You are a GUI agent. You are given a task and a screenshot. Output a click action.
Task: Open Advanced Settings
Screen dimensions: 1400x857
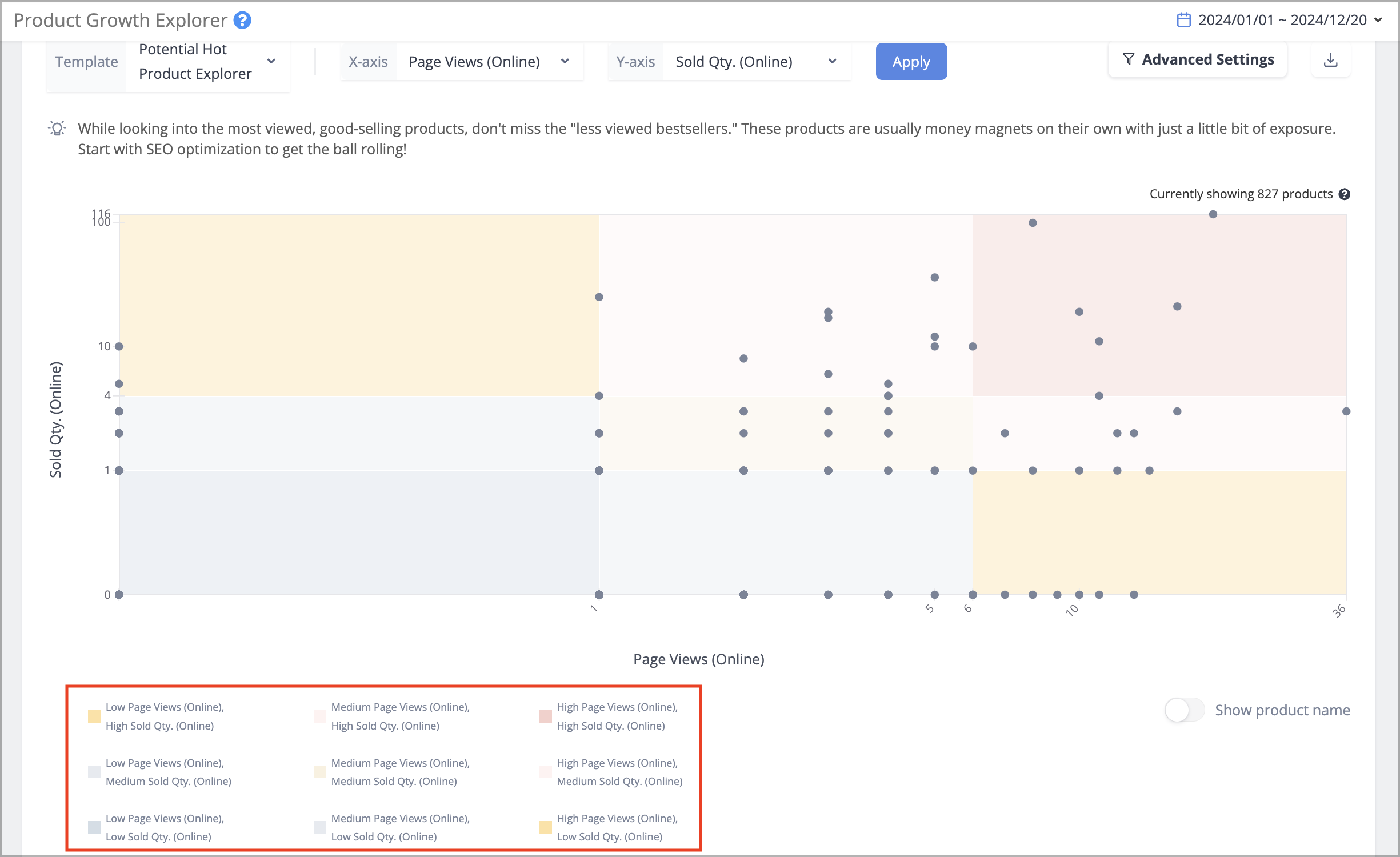1198,59
